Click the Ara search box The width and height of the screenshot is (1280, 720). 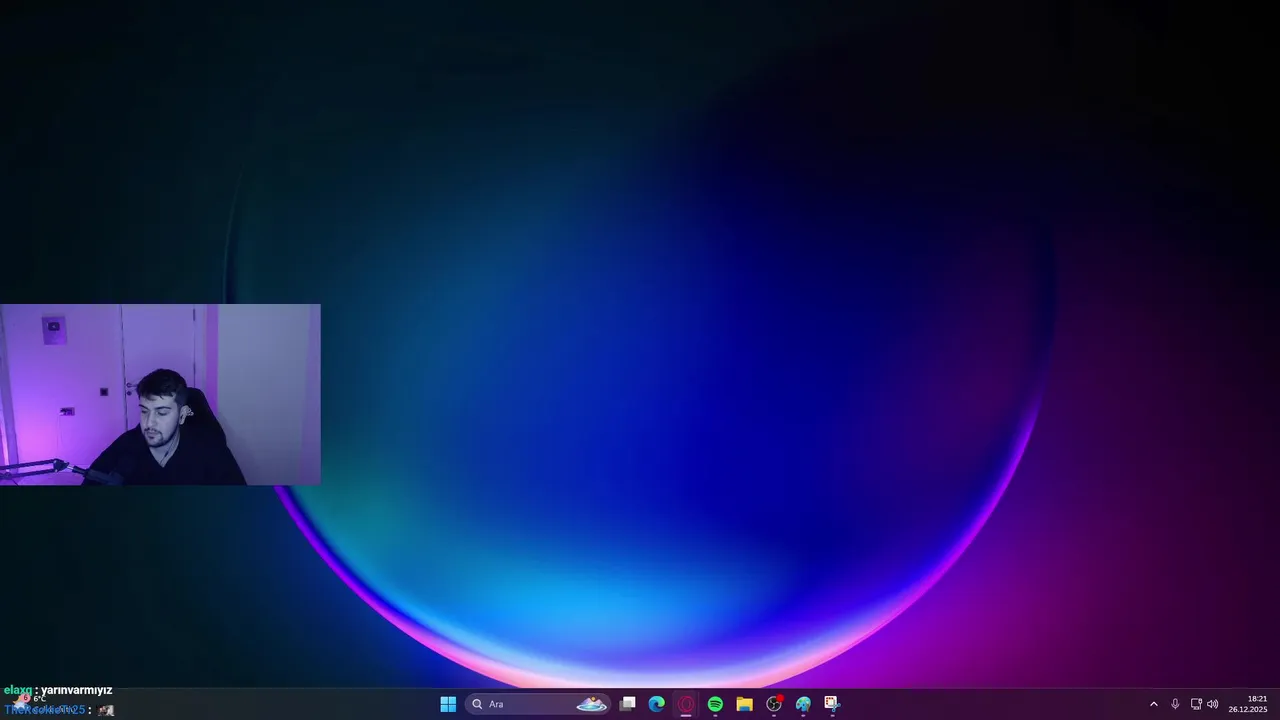point(538,704)
